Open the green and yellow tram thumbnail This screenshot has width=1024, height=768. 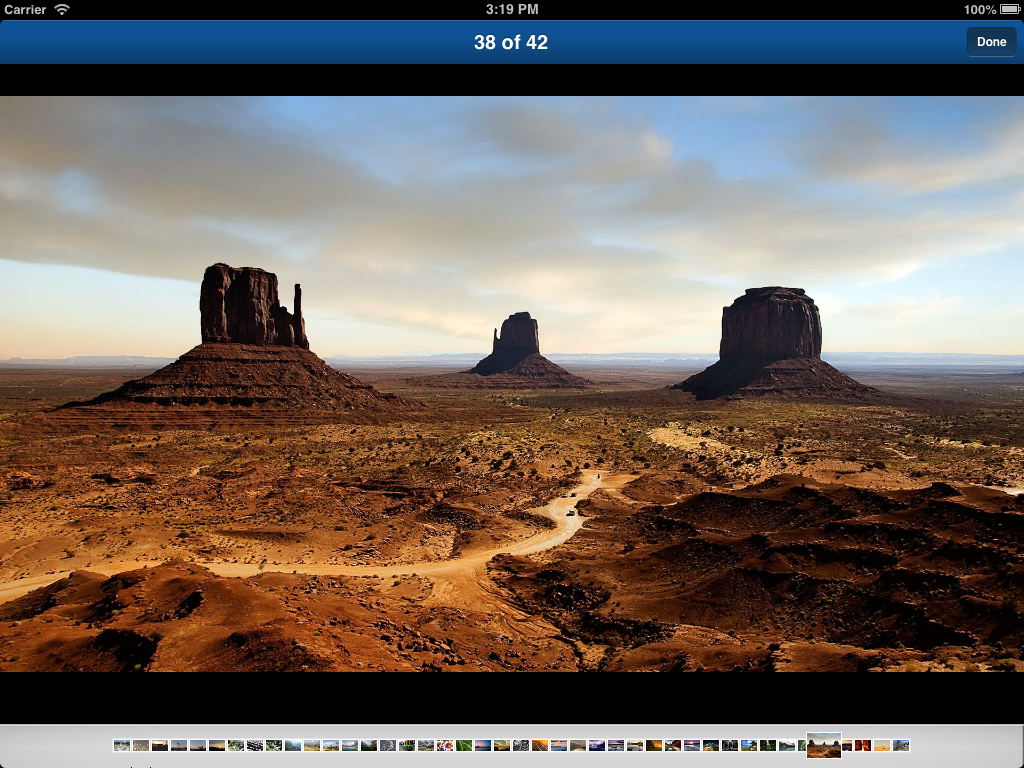pos(407,745)
